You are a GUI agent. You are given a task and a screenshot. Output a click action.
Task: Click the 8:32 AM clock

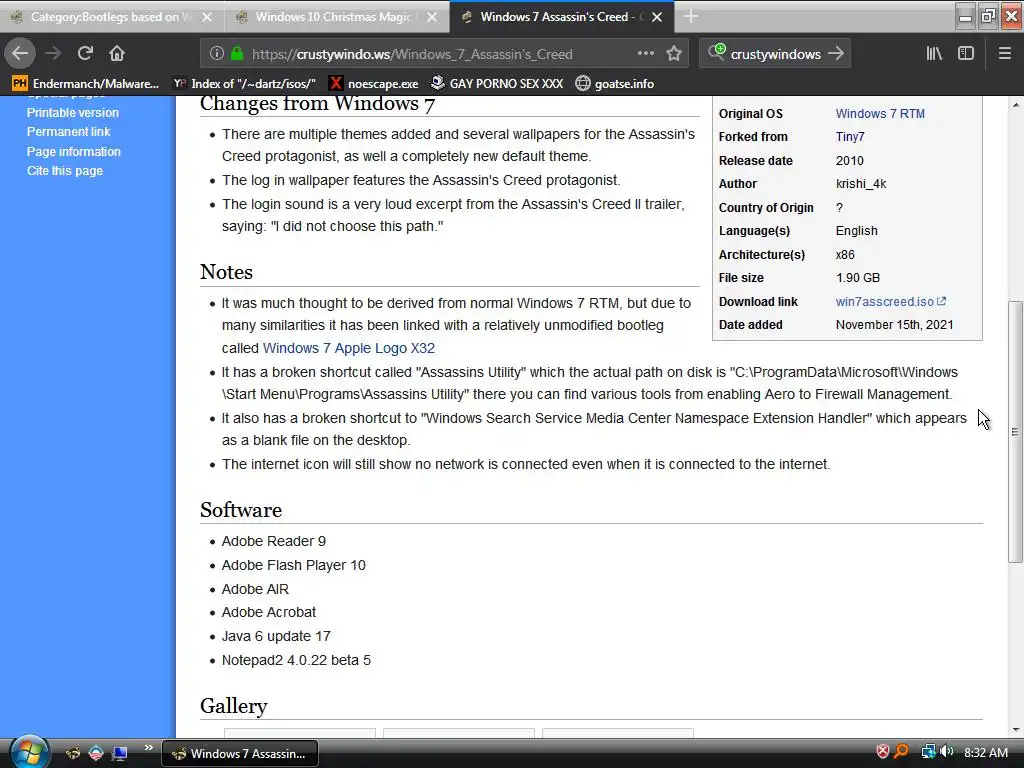point(985,752)
